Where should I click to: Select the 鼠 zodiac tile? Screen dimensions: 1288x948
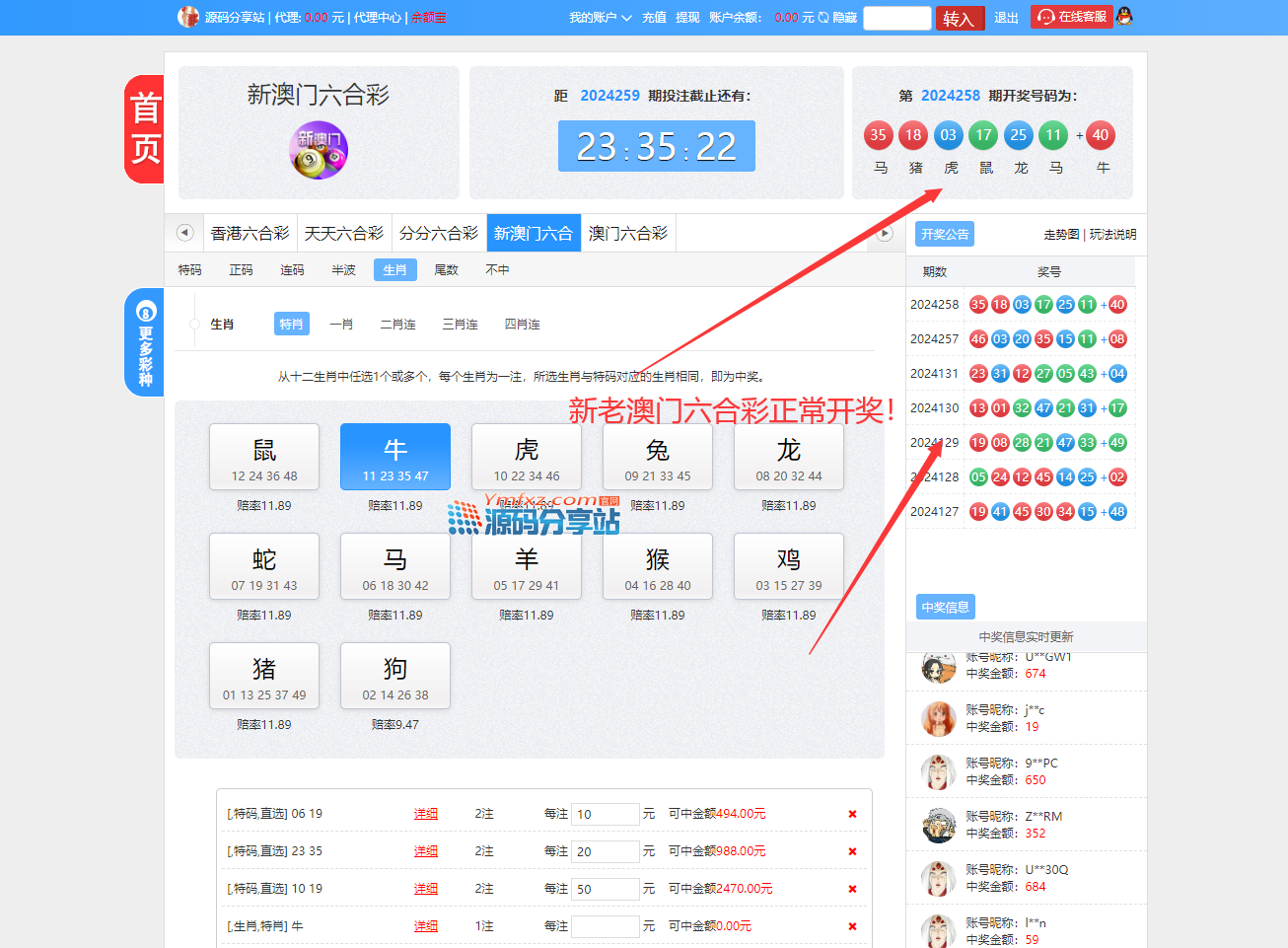pyautogui.click(x=264, y=457)
